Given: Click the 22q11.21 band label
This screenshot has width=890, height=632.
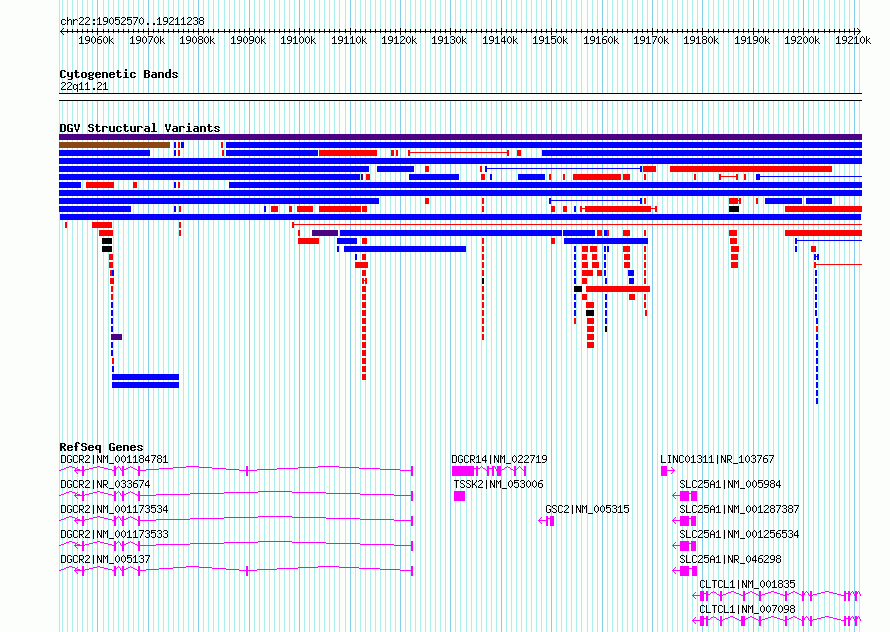Looking at the screenshot, I should point(84,86).
